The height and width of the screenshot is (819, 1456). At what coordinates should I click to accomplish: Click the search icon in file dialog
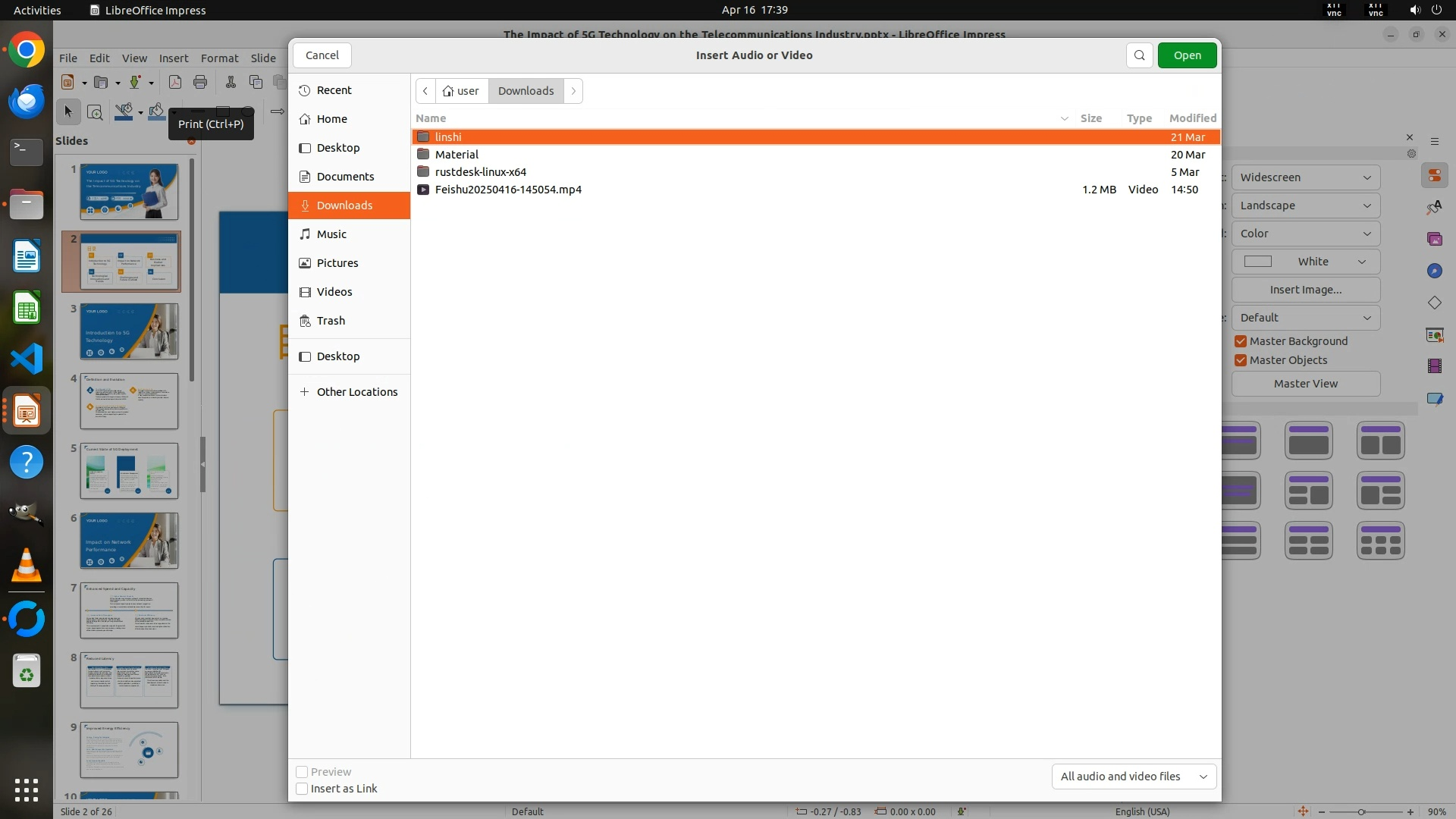(1139, 55)
